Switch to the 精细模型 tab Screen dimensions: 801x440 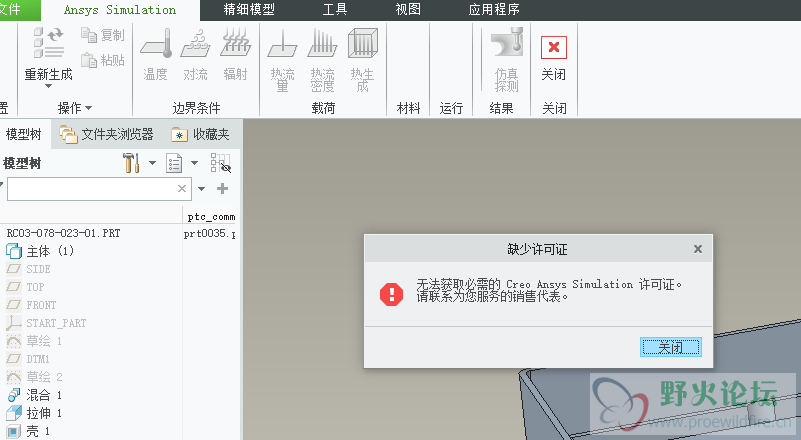(x=249, y=10)
